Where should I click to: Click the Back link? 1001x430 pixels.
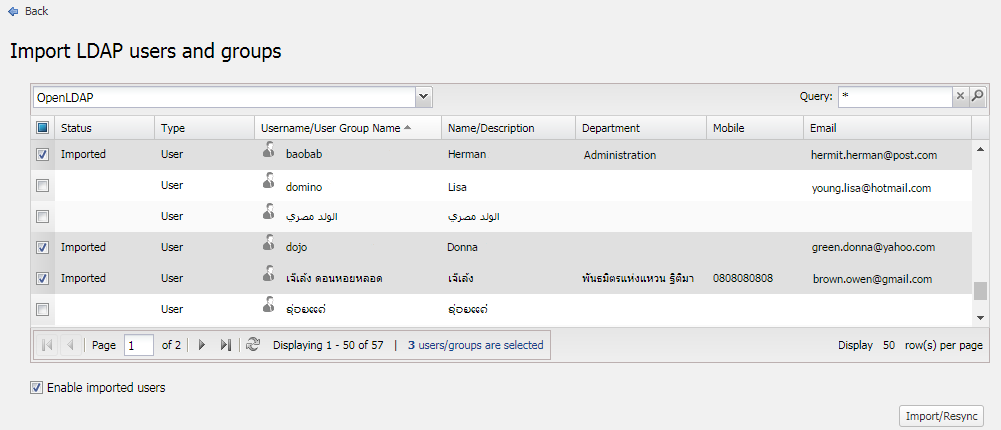[36, 11]
